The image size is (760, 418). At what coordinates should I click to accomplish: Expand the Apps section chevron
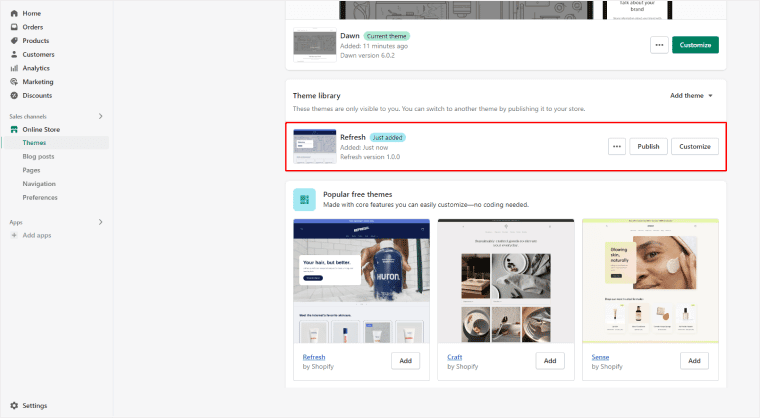[101, 222]
